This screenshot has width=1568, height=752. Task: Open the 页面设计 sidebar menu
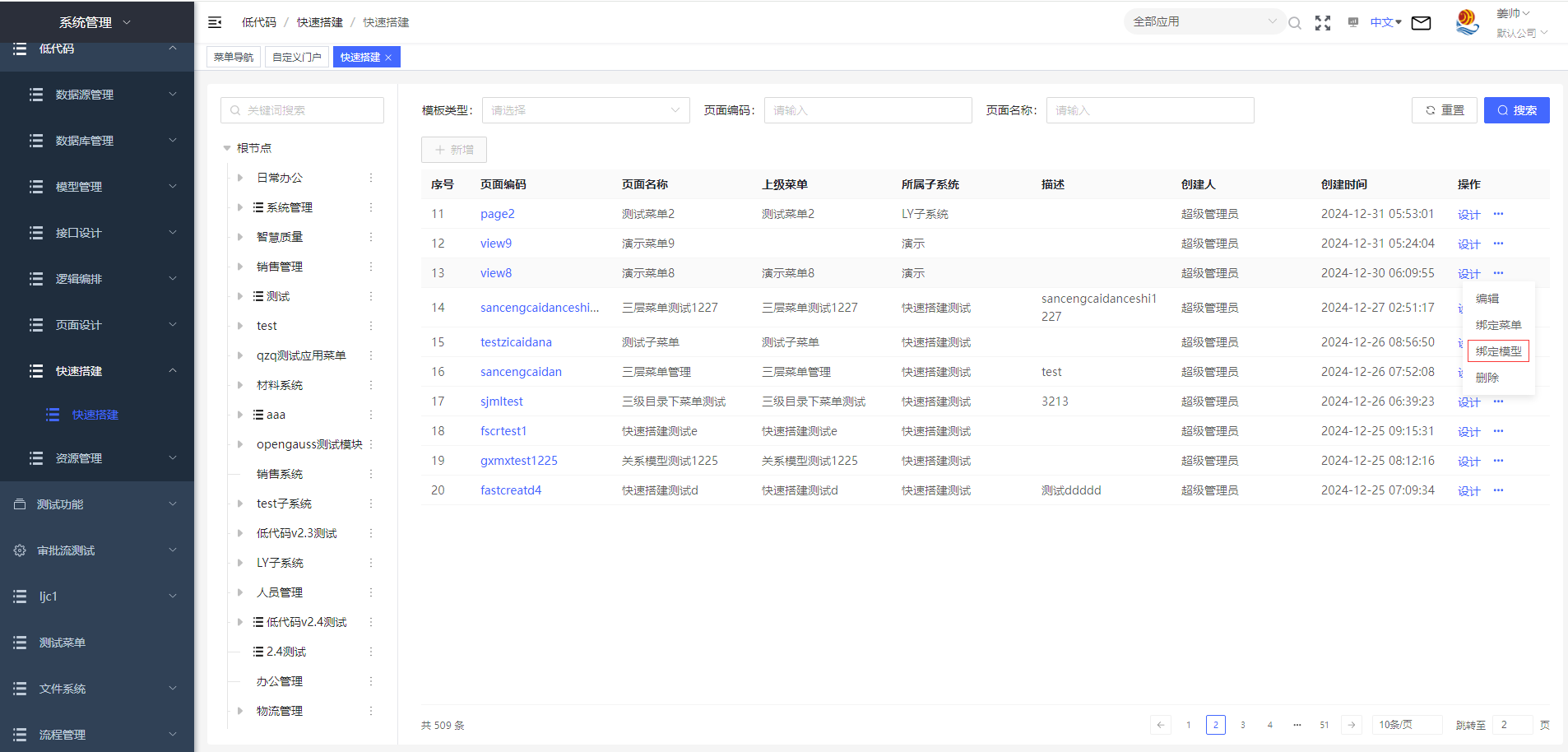click(x=97, y=325)
